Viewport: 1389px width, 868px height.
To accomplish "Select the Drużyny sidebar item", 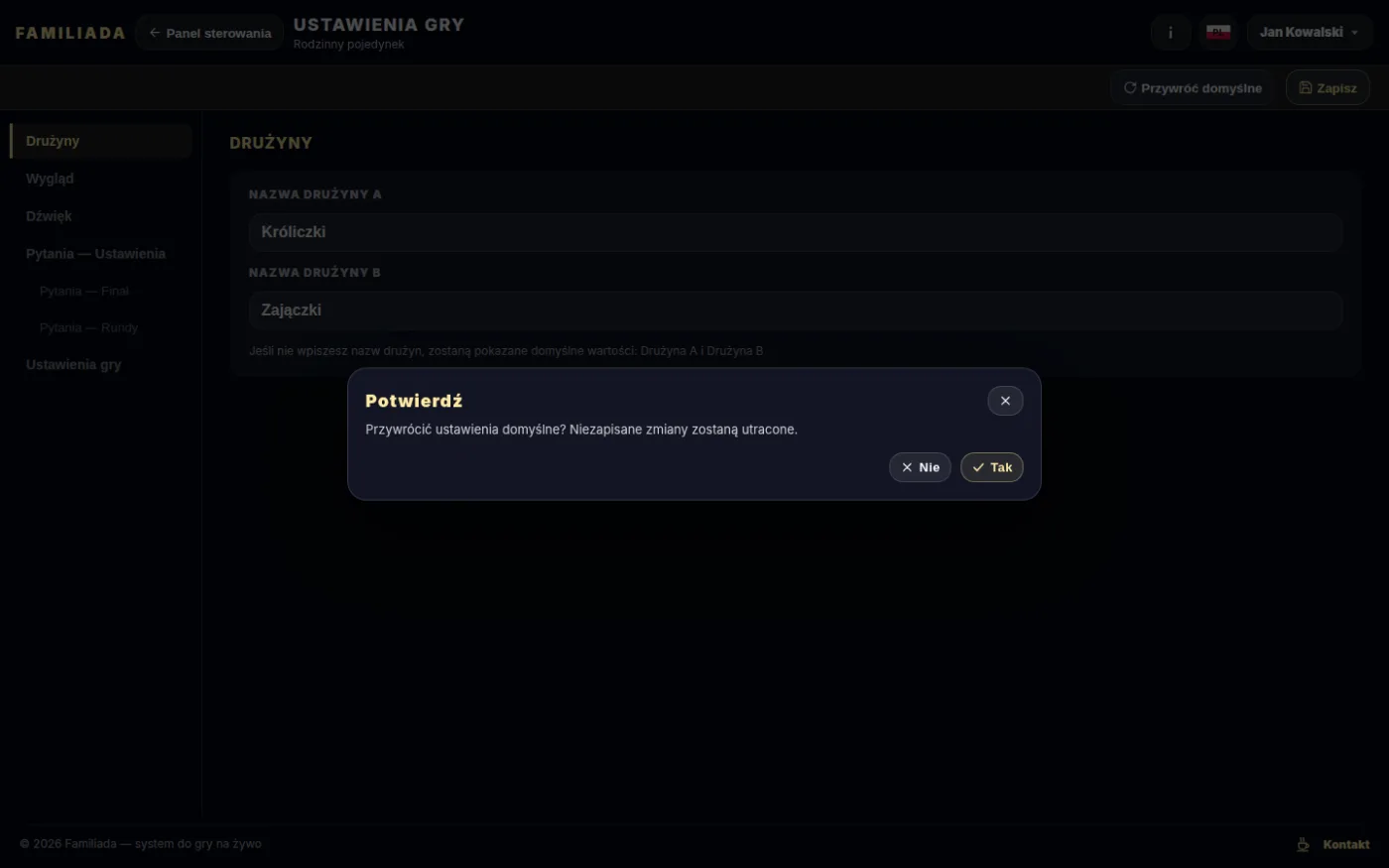I will coord(101,141).
